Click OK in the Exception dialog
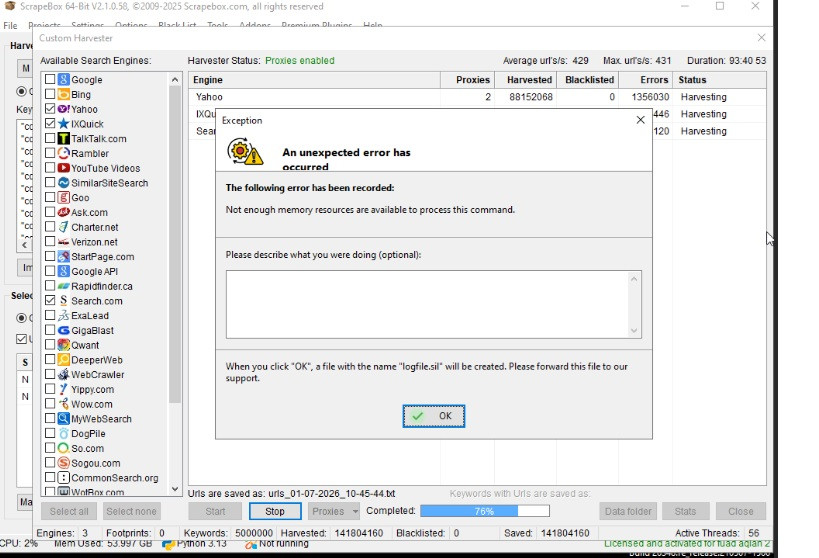The height and width of the screenshot is (558, 819). coord(434,416)
